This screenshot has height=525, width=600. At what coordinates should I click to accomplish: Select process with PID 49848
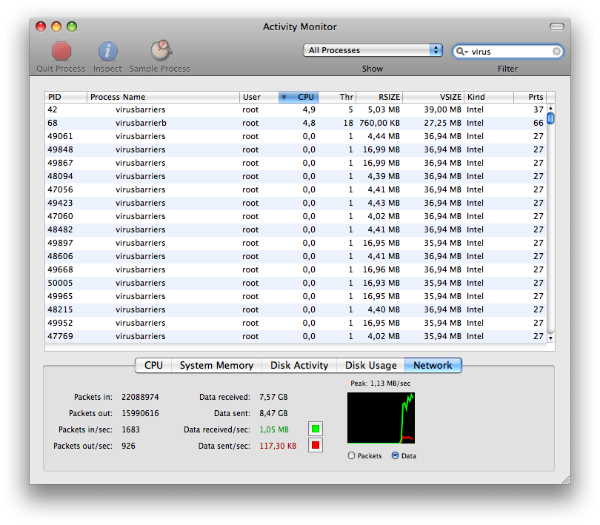pos(295,150)
